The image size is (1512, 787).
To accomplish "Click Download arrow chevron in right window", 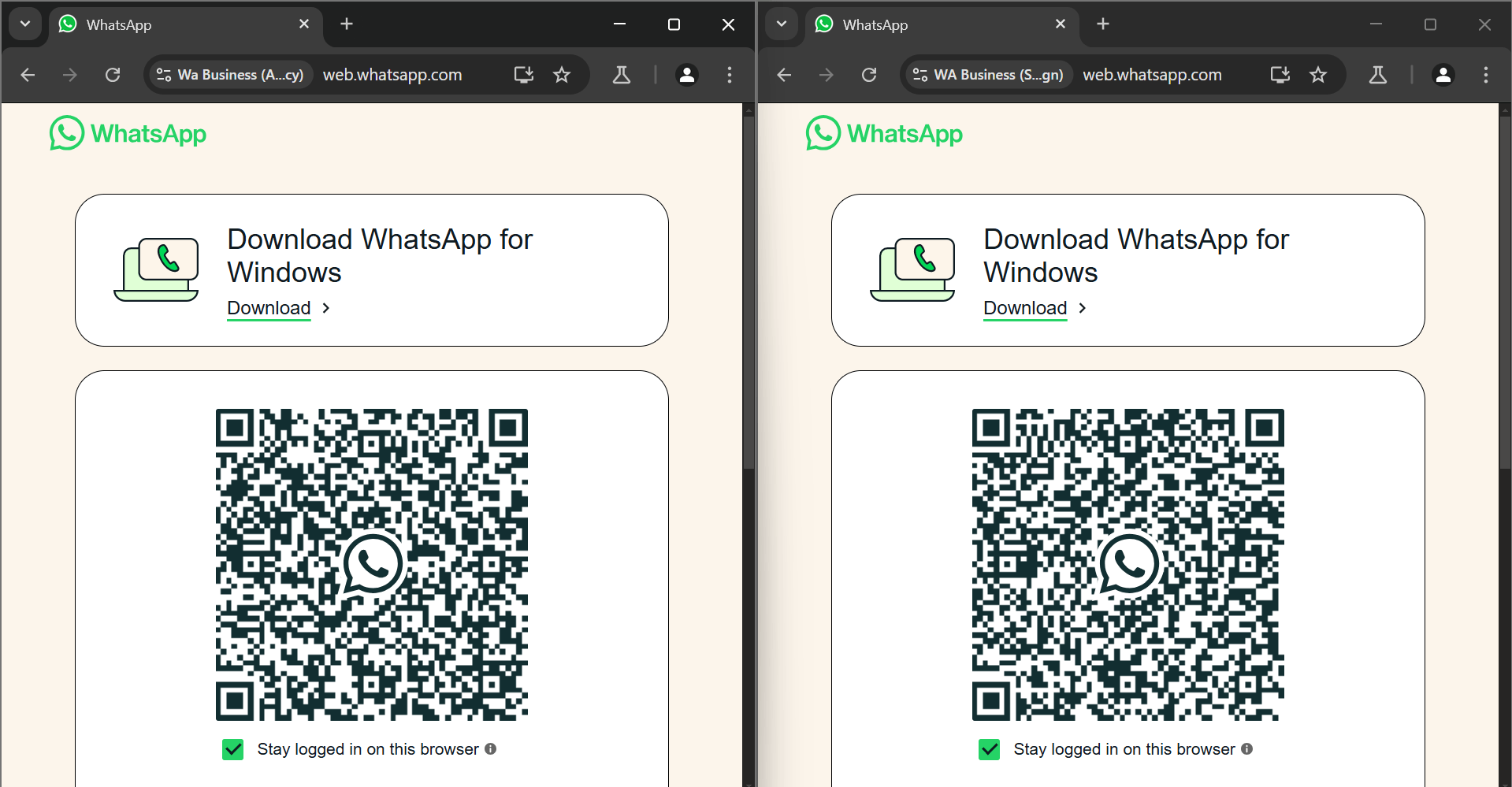I will coord(1083,308).
